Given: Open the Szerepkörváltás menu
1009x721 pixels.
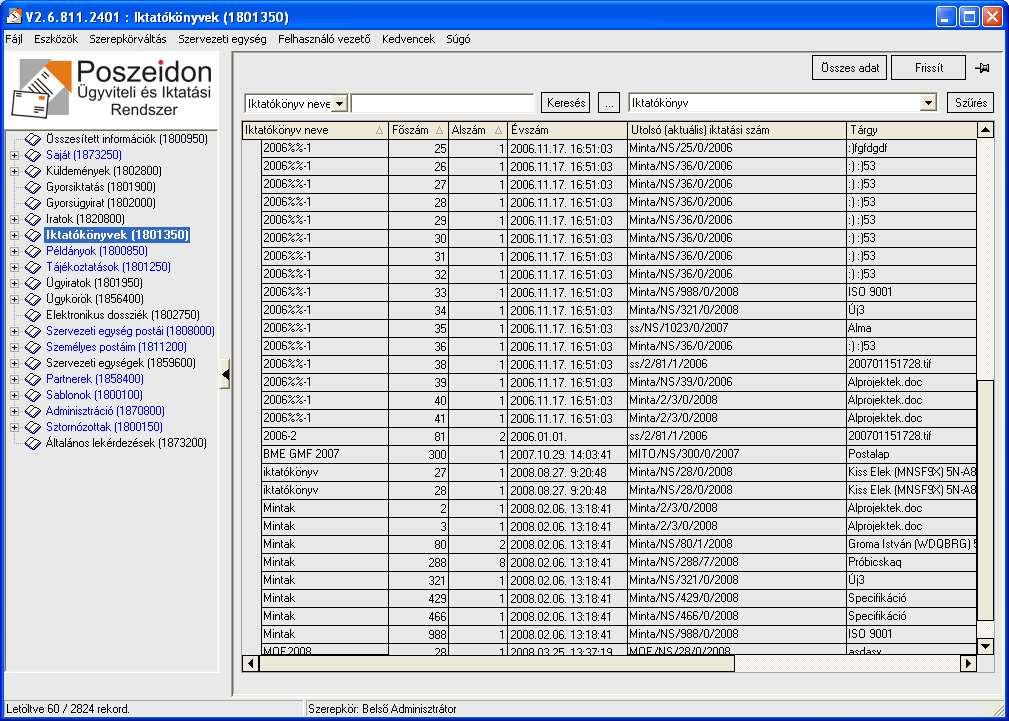Looking at the screenshot, I should click(x=128, y=39).
